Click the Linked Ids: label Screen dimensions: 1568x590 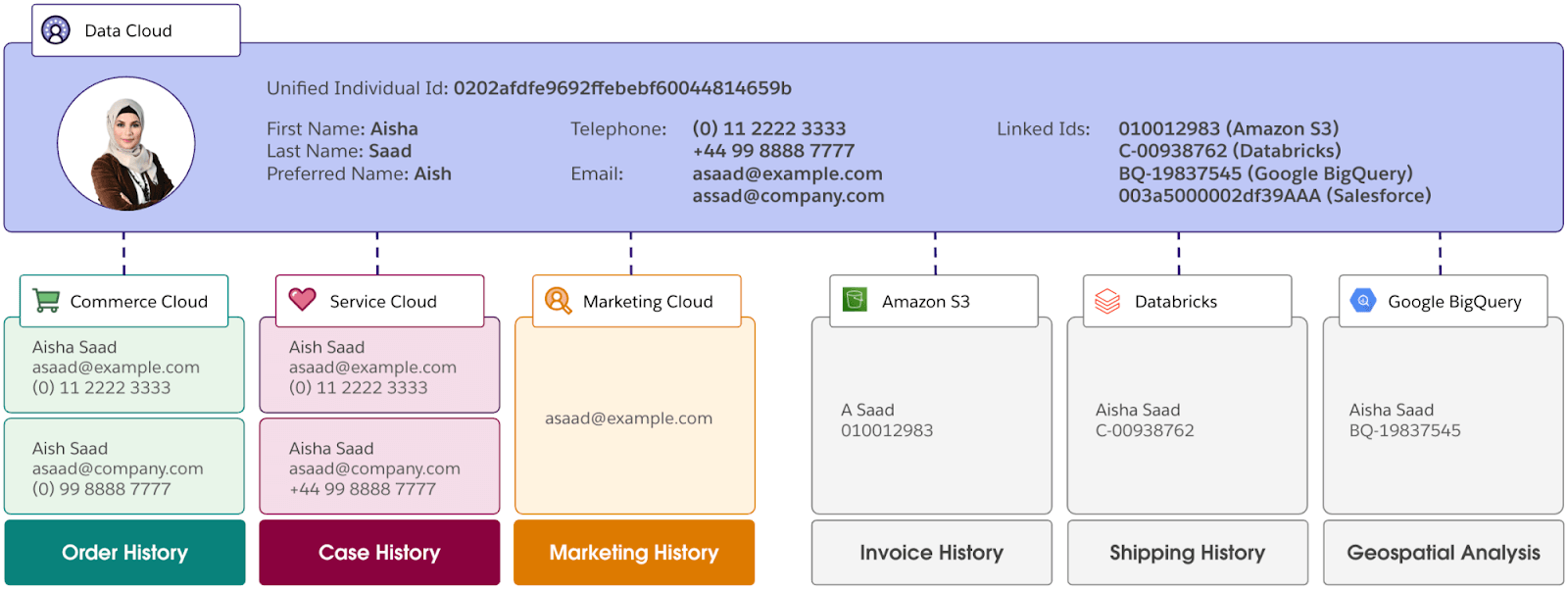[x=1043, y=128]
